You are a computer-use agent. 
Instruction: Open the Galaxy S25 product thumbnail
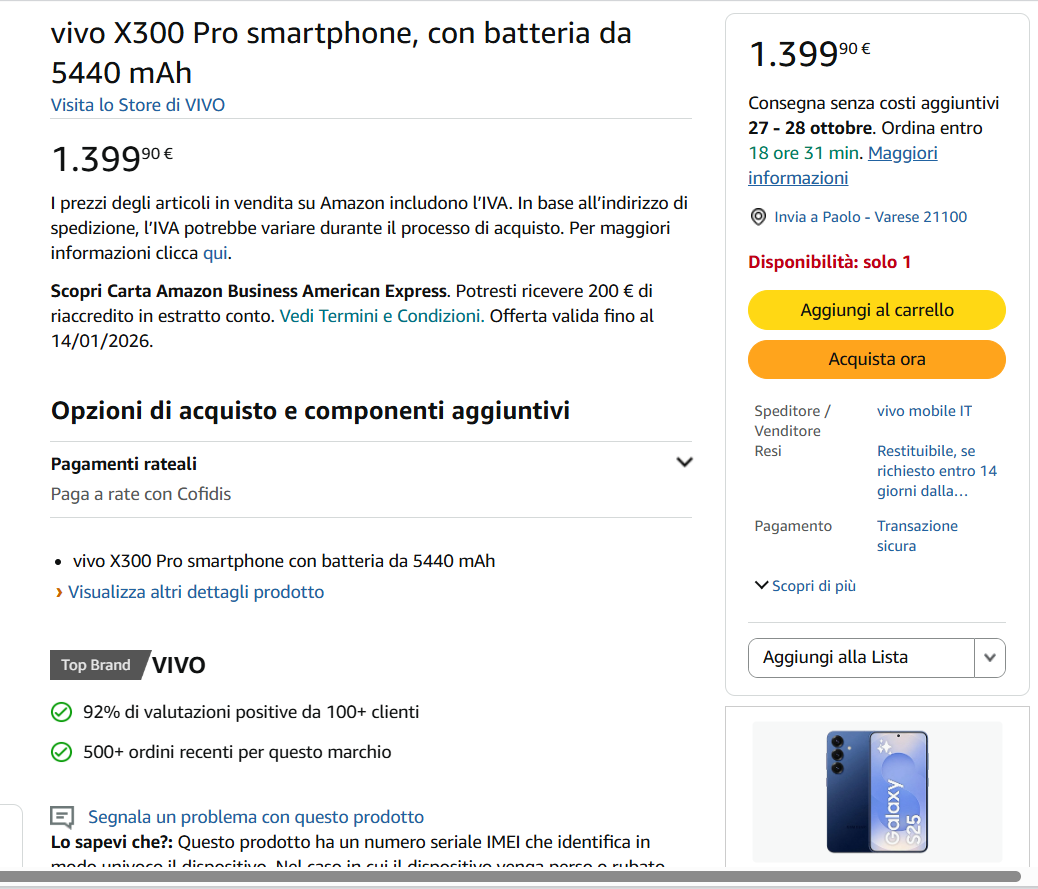pos(877,791)
